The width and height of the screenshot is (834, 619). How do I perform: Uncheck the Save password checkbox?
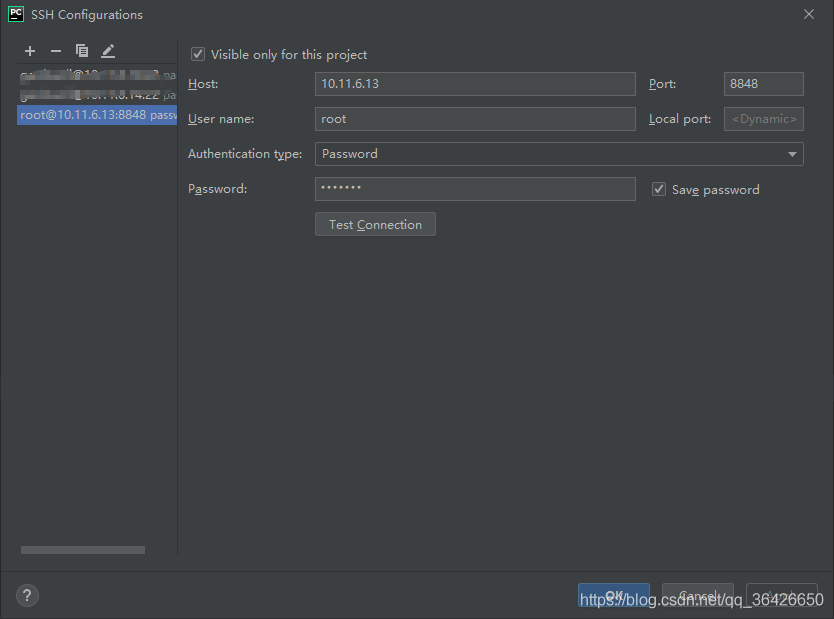pyautogui.click(x=659, y=189)
